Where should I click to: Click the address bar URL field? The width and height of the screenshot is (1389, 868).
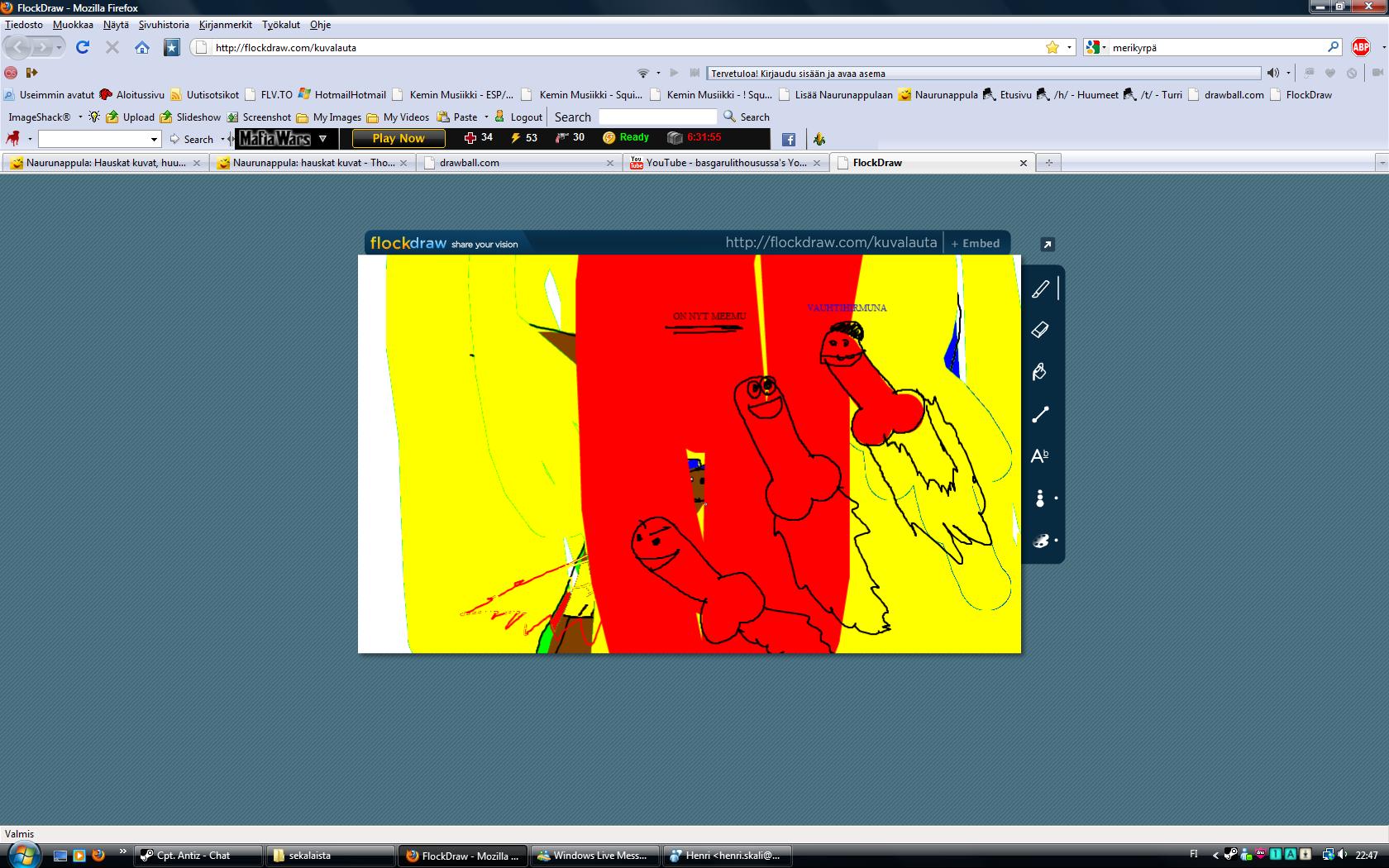coord(620,48)
